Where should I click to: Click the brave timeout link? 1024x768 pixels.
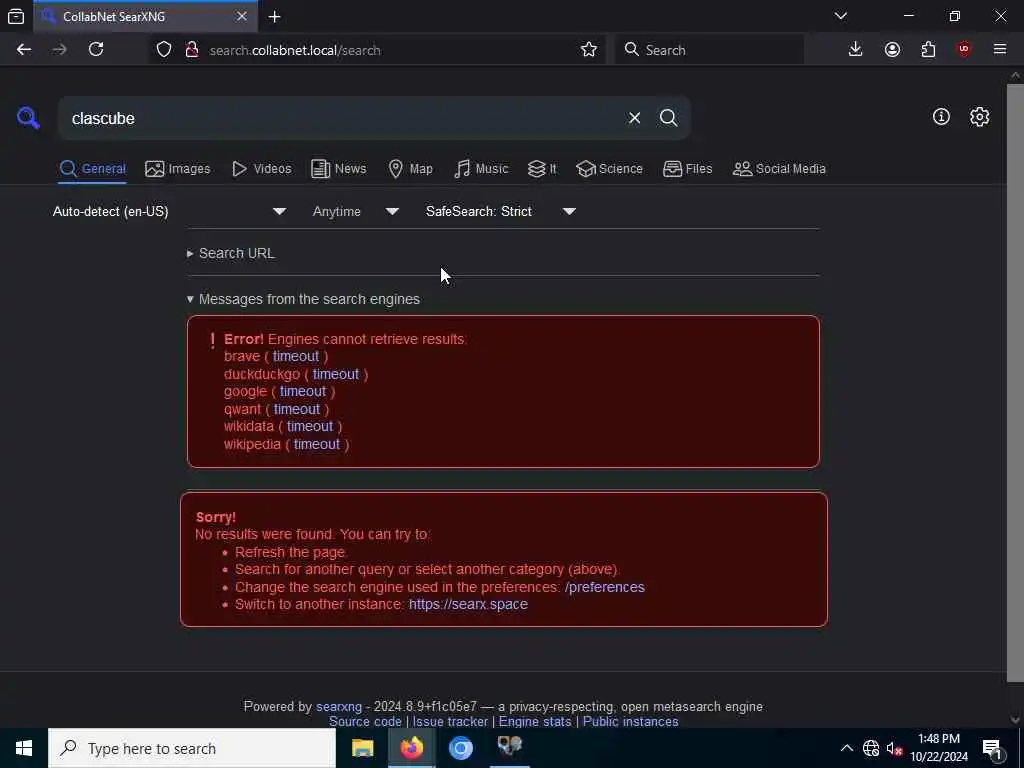pos(296,357)
